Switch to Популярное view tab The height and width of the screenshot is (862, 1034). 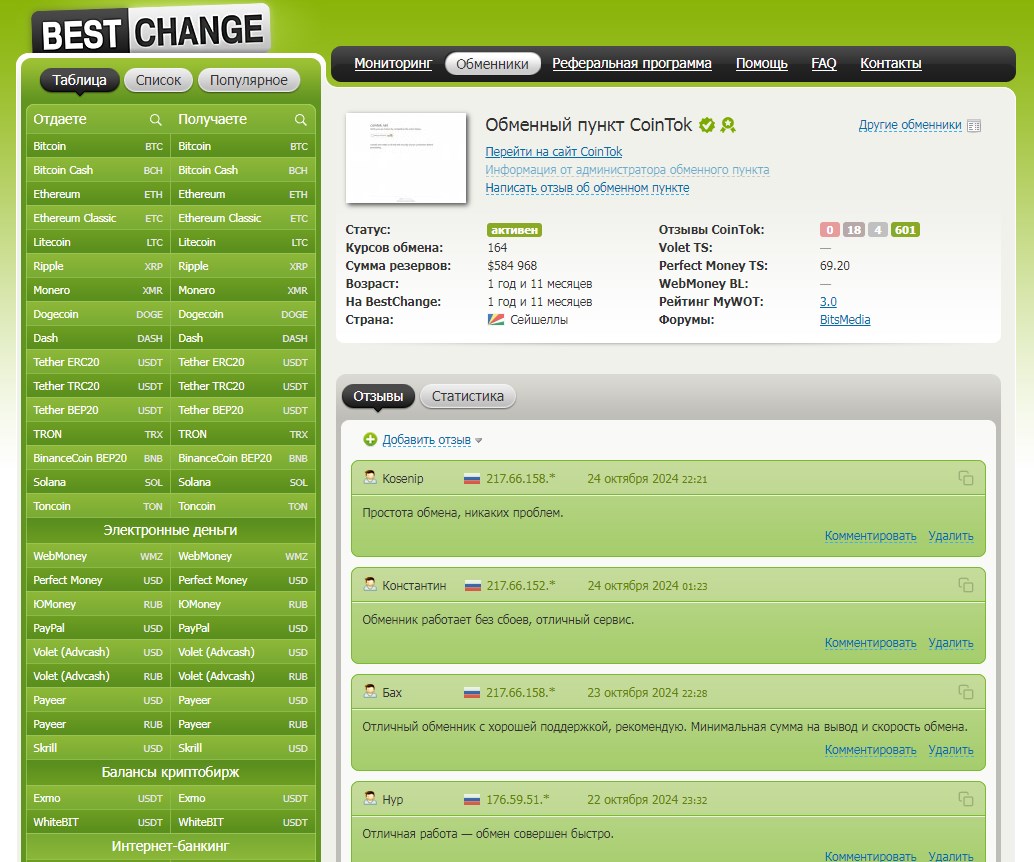click(249, 80)
